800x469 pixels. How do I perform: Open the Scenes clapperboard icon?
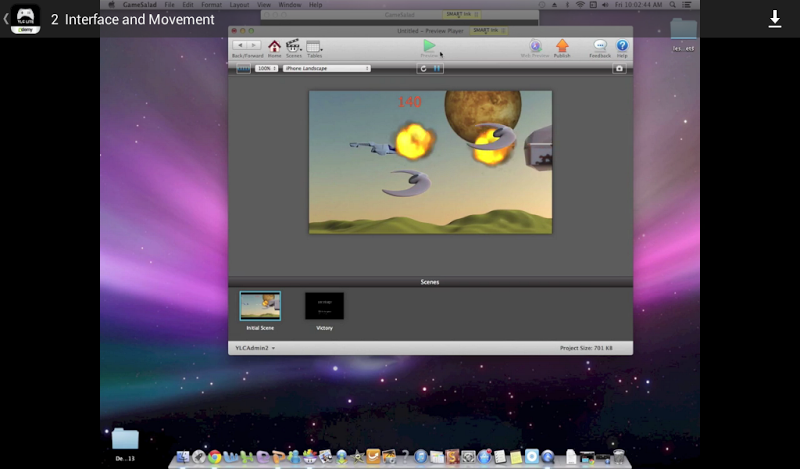click(x=294, y=46)
